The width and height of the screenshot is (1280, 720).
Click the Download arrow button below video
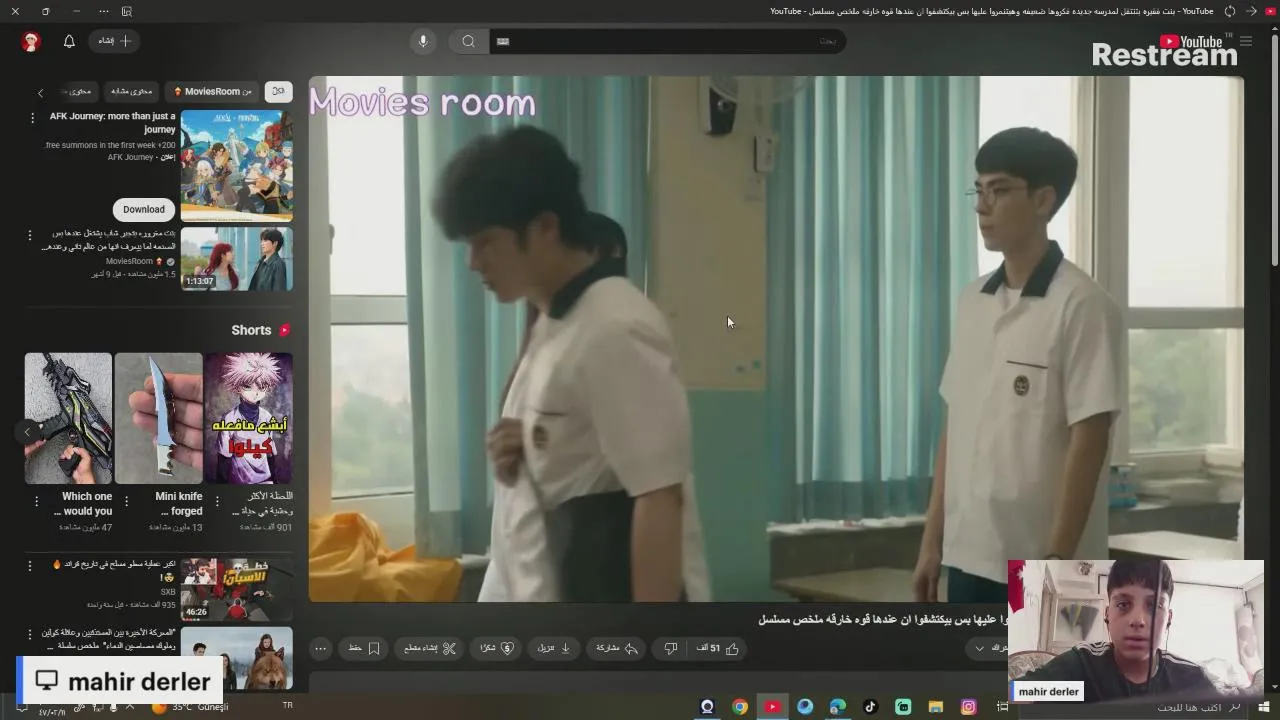(553, 648)
